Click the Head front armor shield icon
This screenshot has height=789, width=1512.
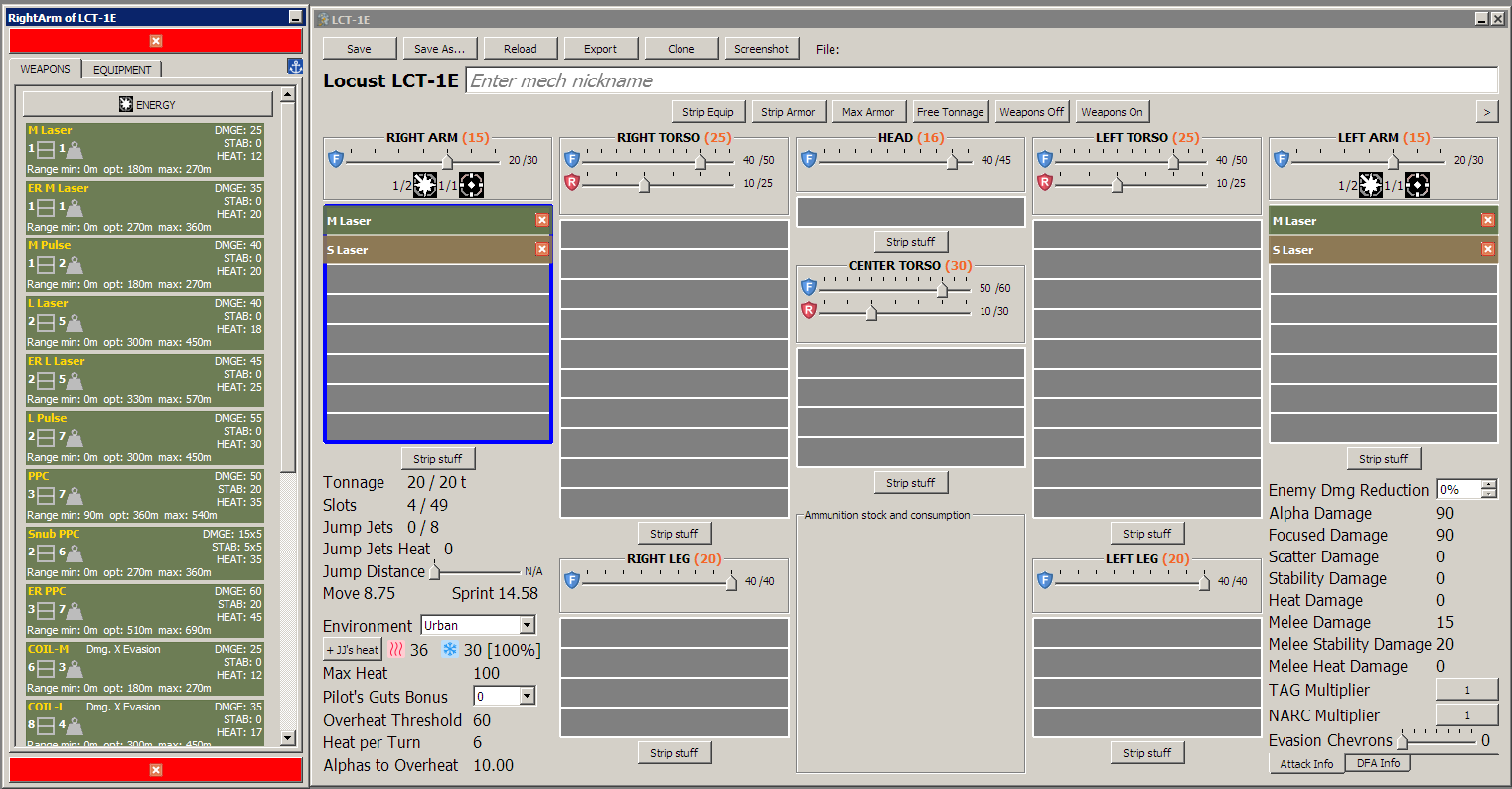click(808, 159)
